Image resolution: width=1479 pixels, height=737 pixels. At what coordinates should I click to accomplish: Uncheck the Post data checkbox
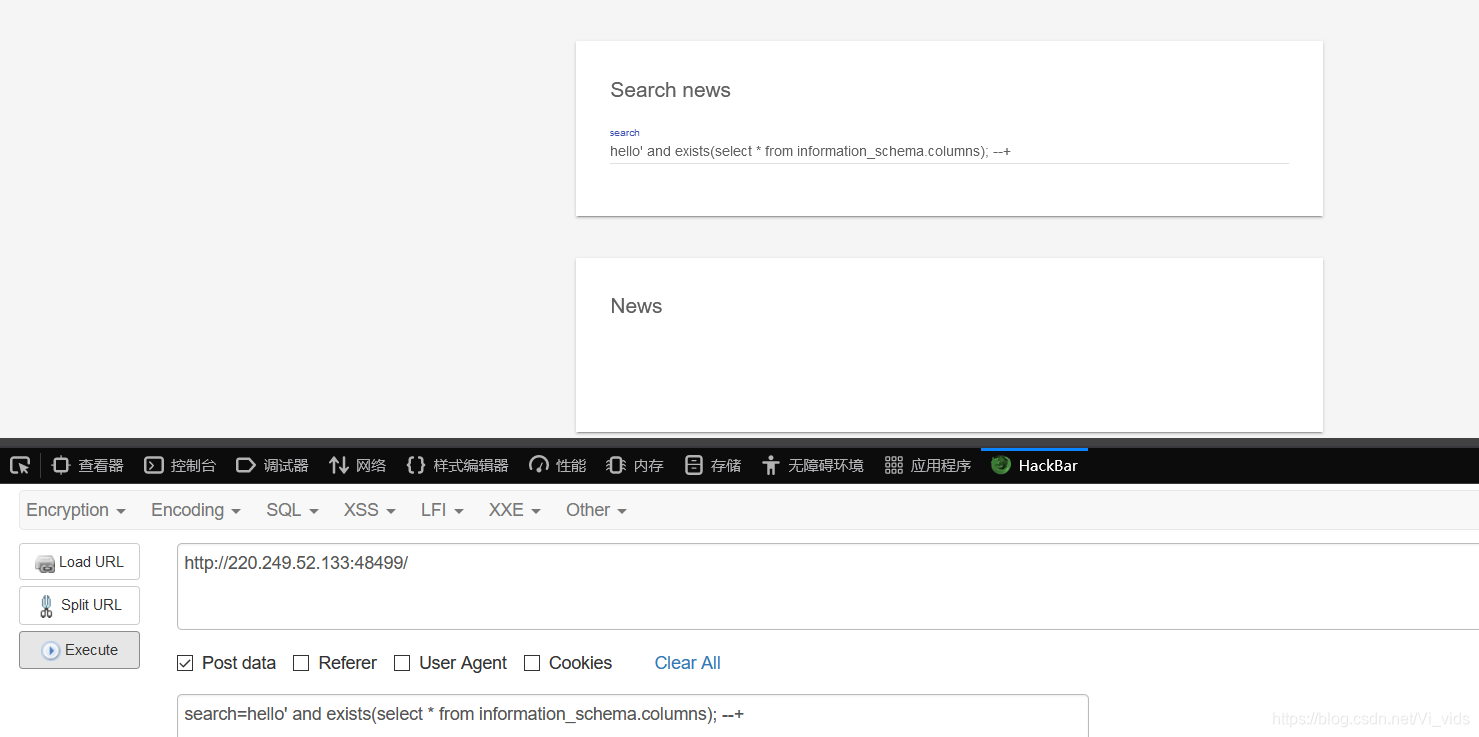185,663
